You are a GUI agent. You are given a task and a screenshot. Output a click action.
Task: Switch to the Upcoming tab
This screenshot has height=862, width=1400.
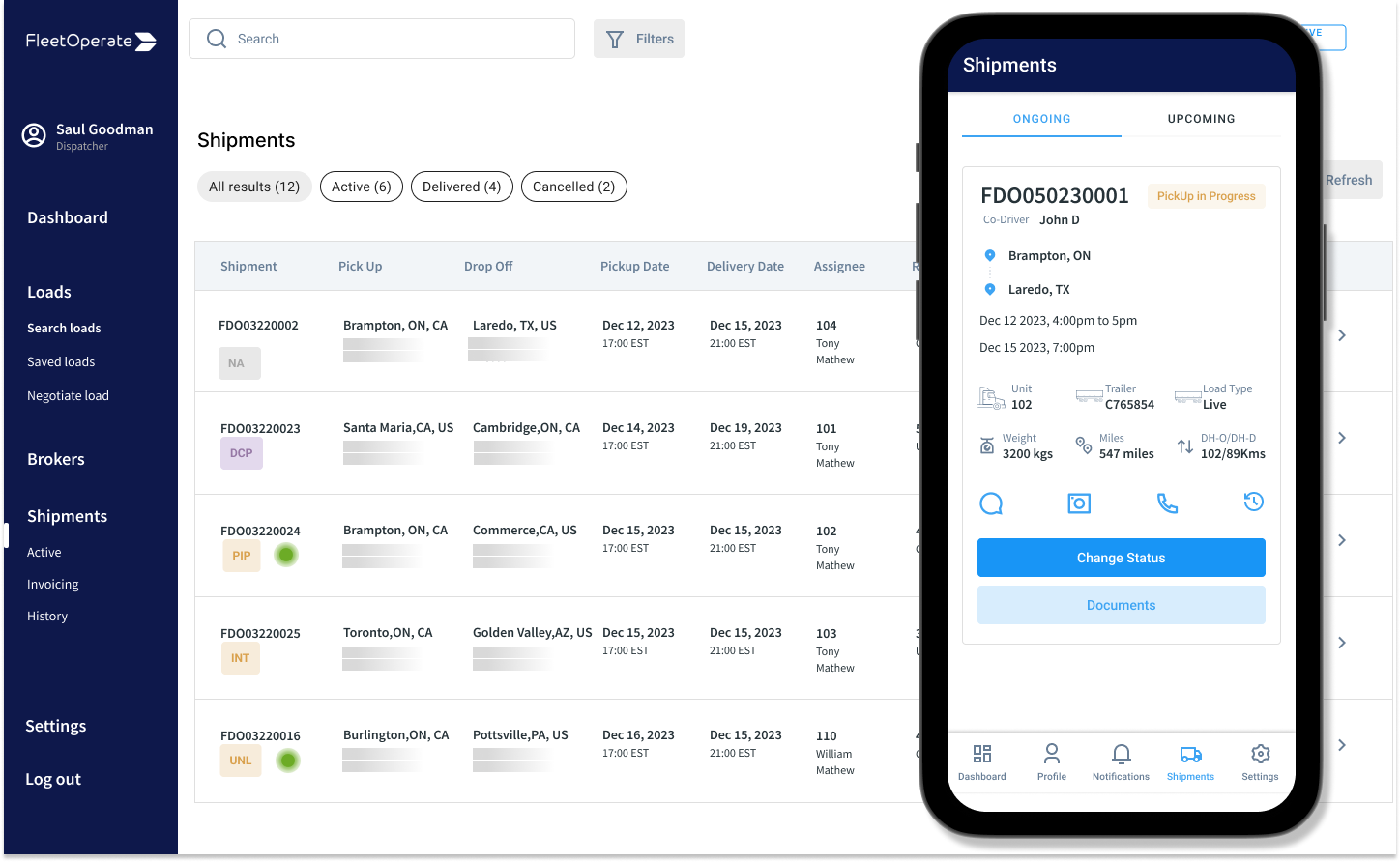[x=1201, y=119]
